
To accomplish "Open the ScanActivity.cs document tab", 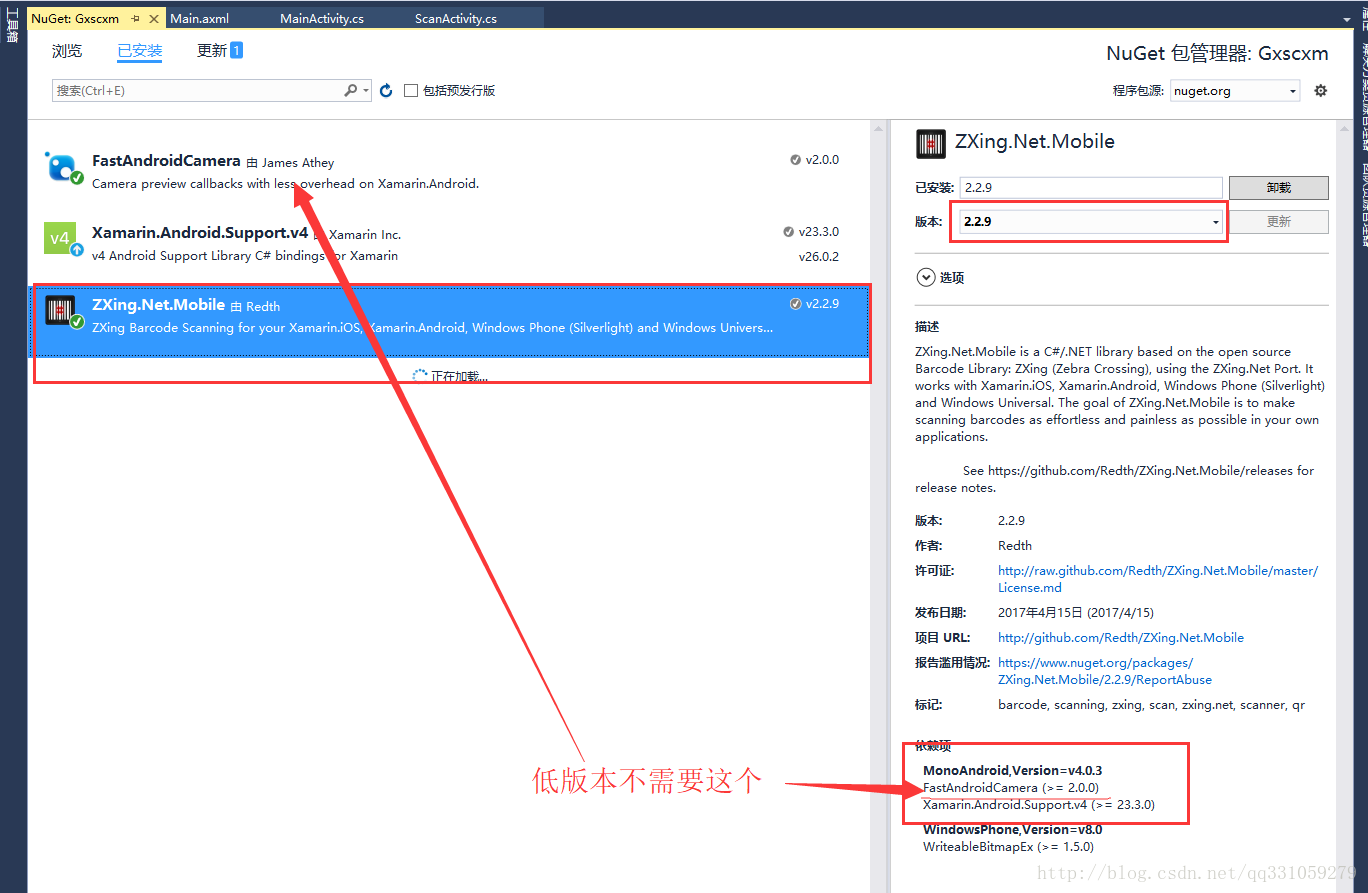I will pyautogui.click(x=456, y=19).
